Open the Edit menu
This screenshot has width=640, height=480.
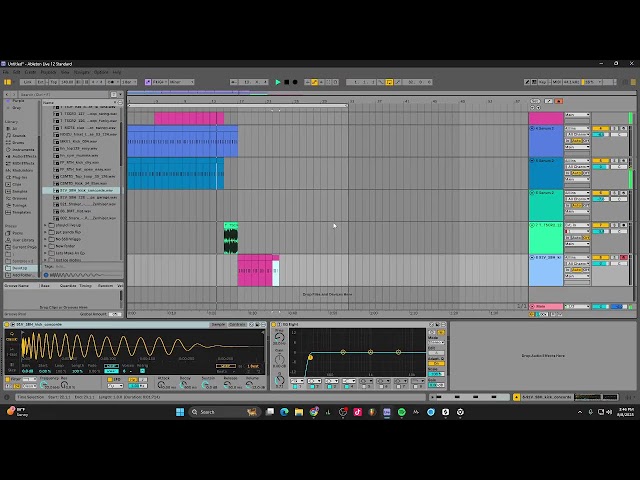pyautogui.click(x=17, y=72)
